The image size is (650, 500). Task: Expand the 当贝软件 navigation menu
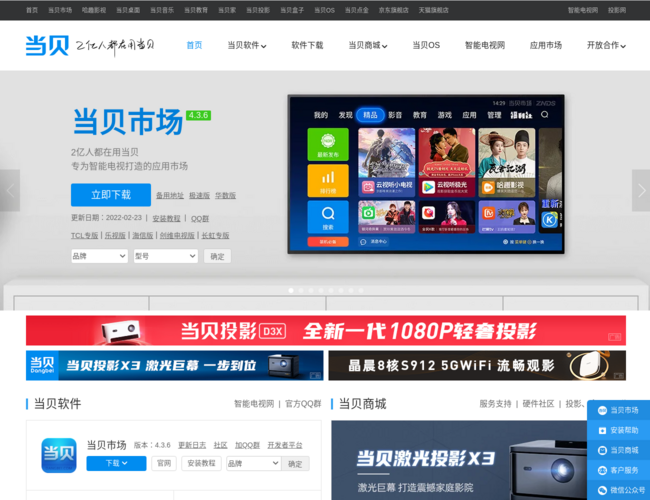click(x=246, y=45)
